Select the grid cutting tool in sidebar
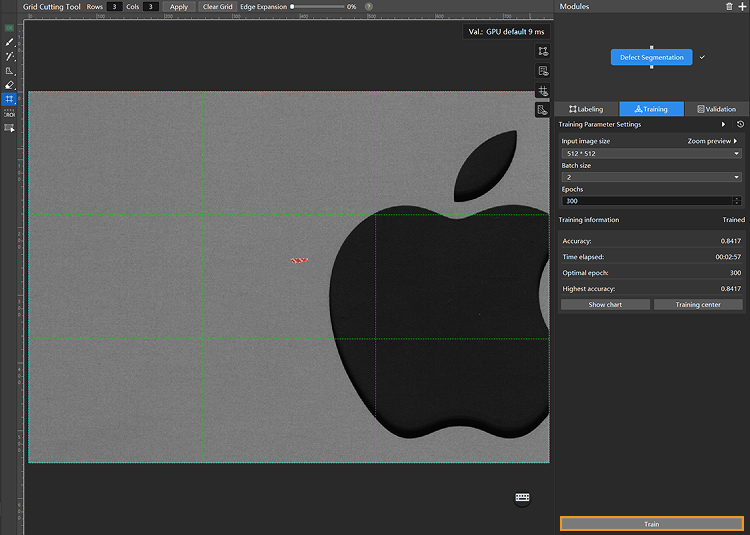 [x=9, y=99]
